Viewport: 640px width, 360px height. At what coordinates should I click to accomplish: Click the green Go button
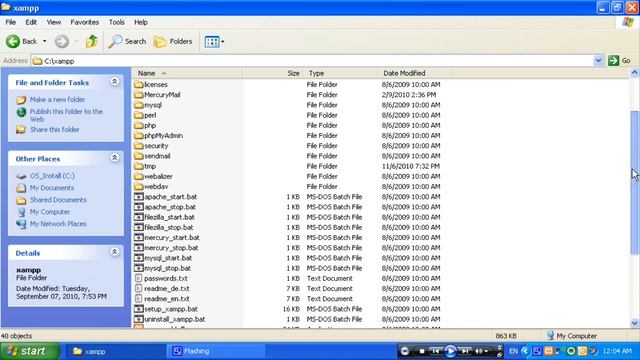[x=619, y=61]
